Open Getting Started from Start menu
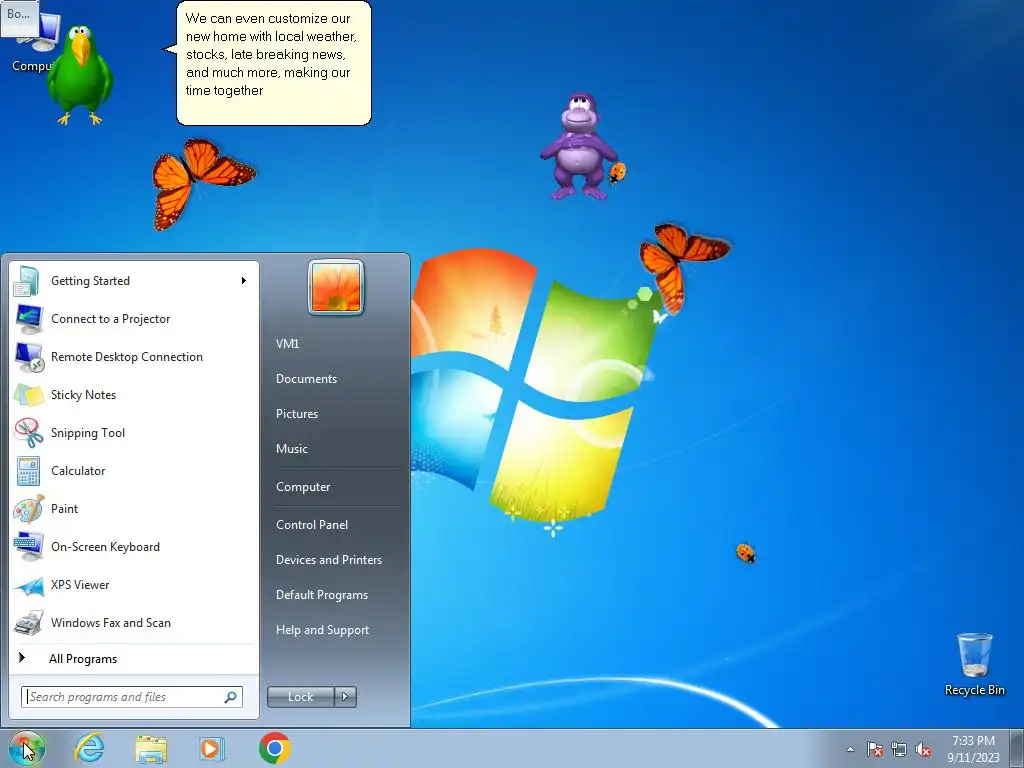1024x768 pixels. [x=134, y=281]
